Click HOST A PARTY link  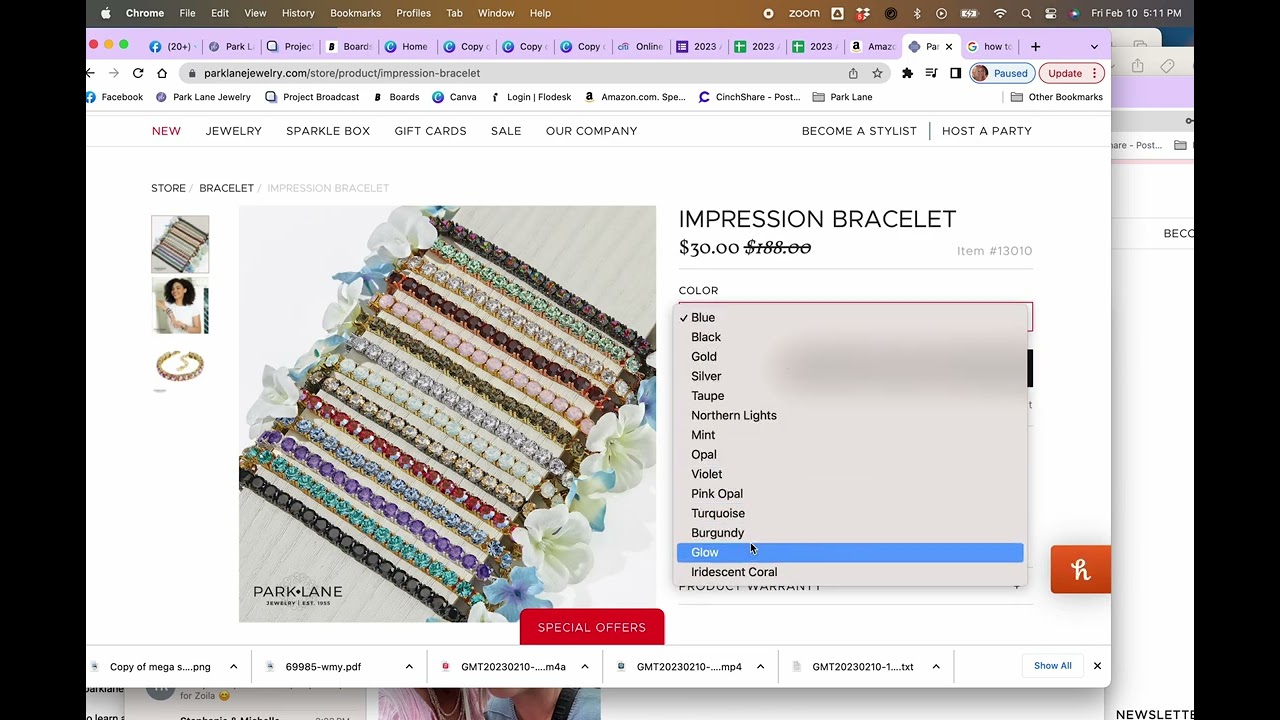pos(987,131)
